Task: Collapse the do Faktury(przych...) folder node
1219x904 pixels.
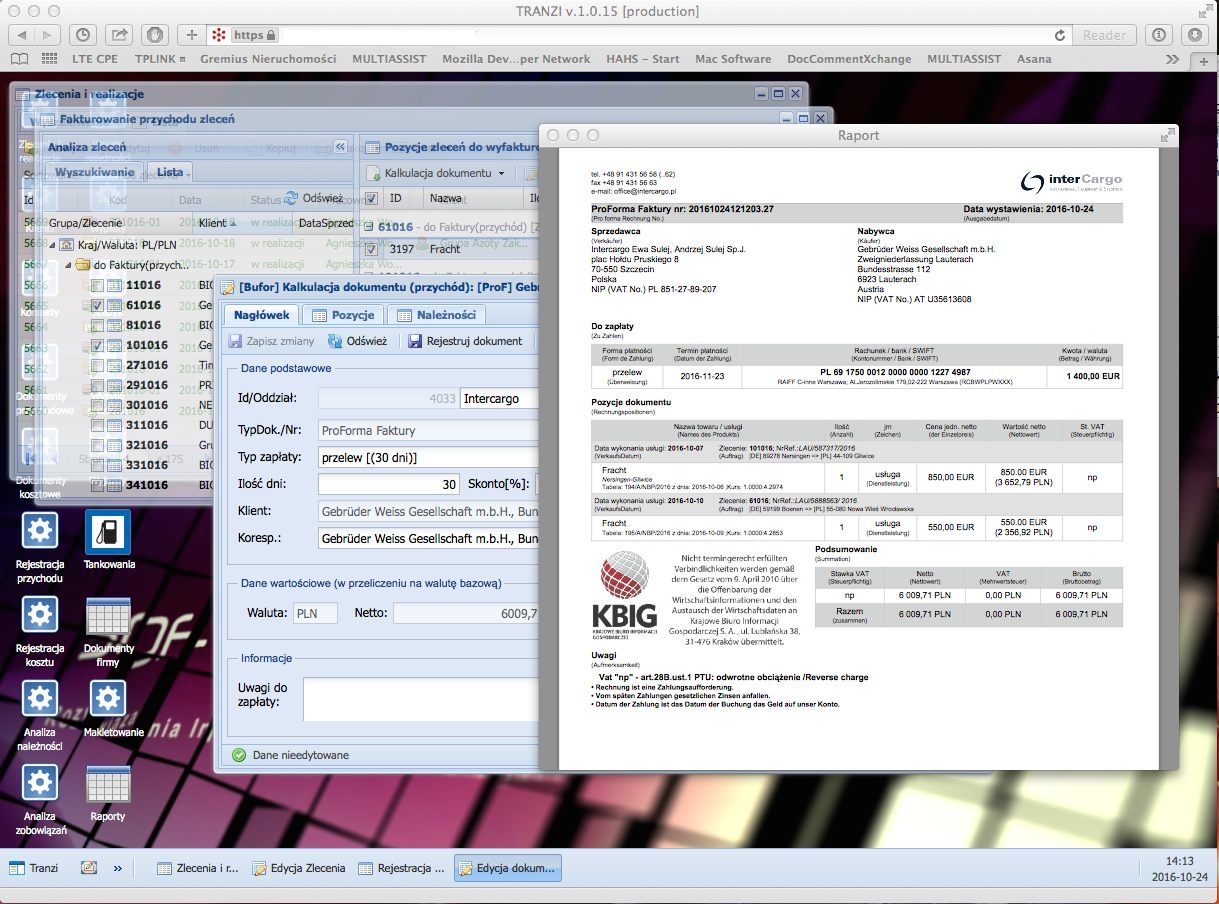Action: pyautogui.click(x=70, y=265)
